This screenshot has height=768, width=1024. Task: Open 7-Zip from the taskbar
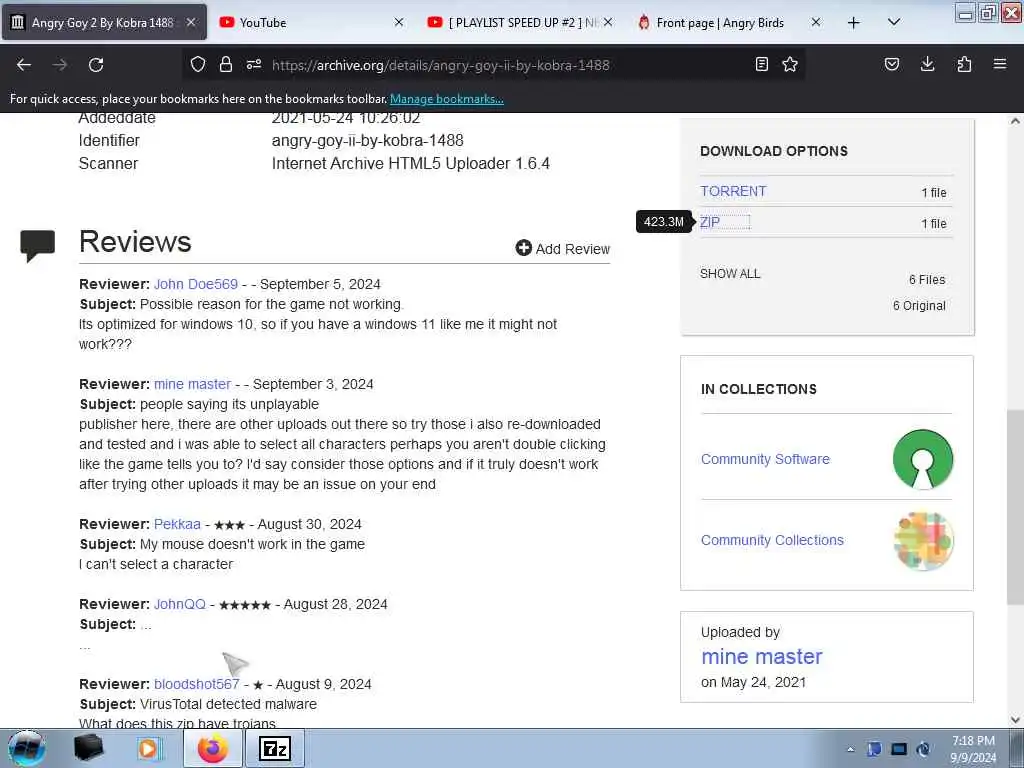(x=275, y=748)
